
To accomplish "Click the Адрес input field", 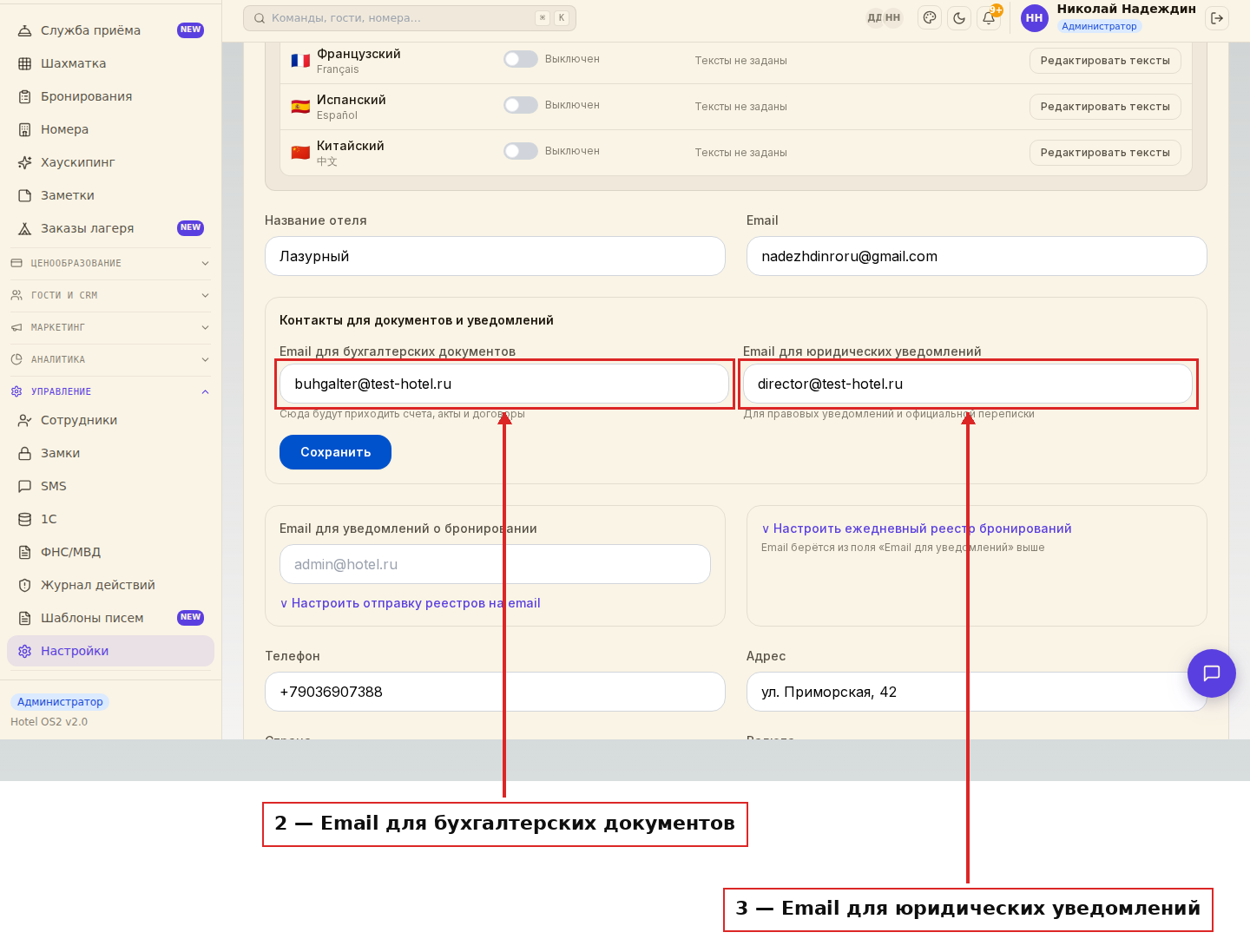I will 977,692.
